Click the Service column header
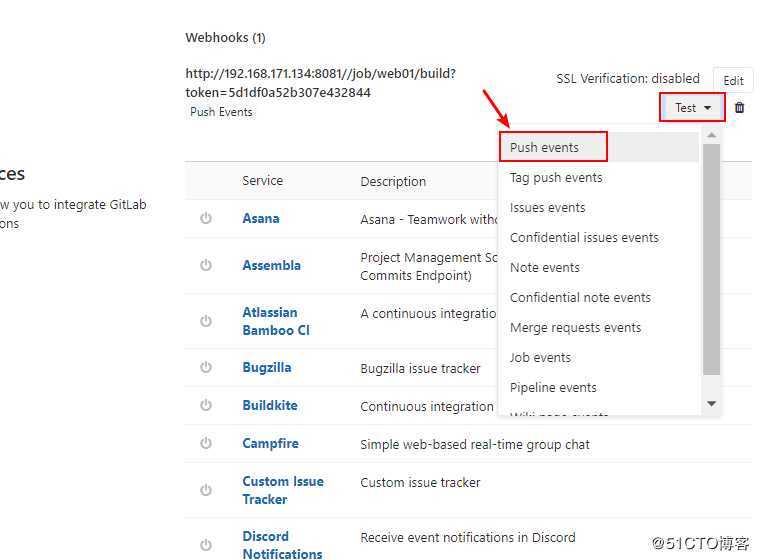This screenshot has height=560, width=759. pos(262,181)
